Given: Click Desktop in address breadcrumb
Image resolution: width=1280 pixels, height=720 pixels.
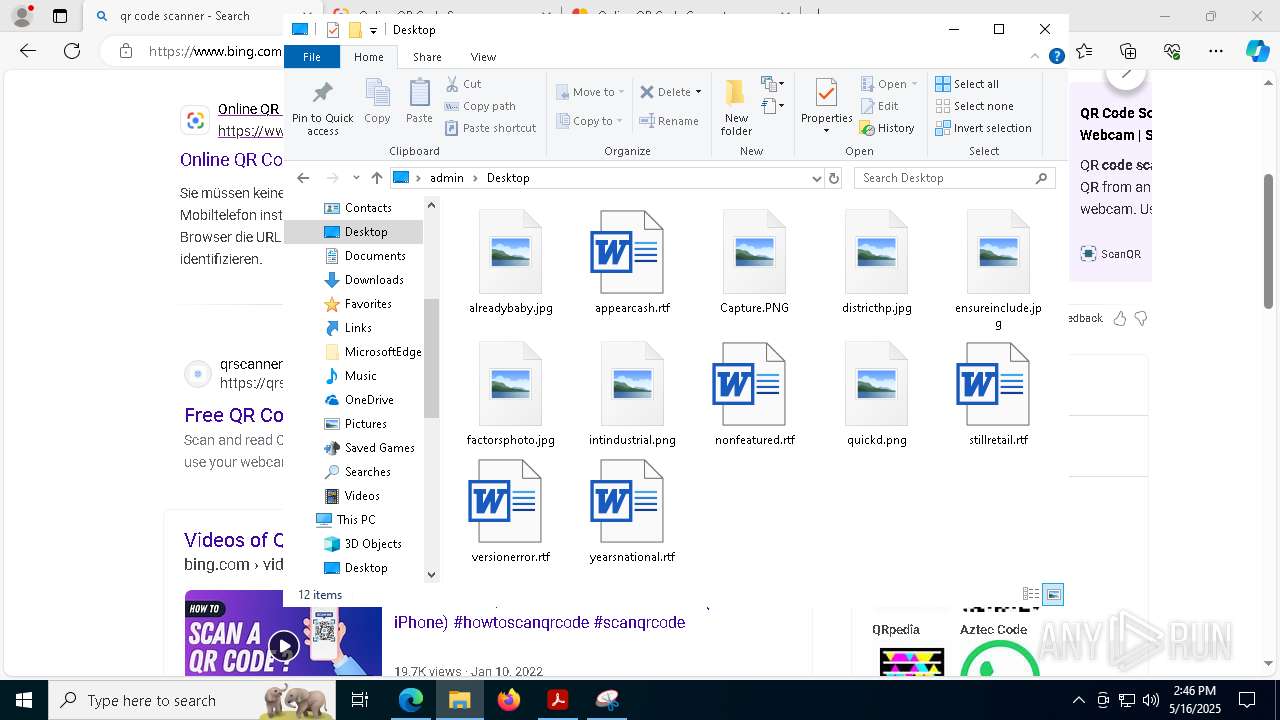Looking at the screenshot, I should (x=508, y=178).
